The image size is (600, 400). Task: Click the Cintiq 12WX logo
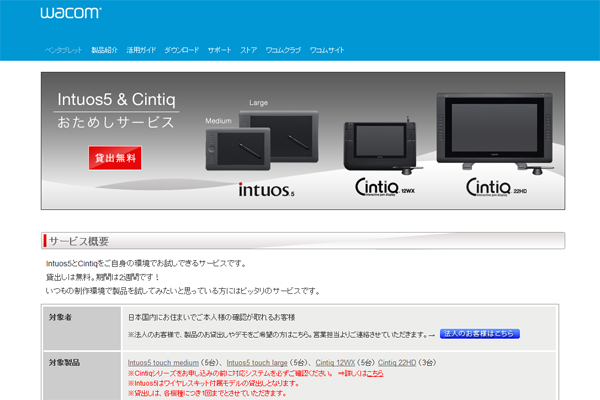(385, 187)
